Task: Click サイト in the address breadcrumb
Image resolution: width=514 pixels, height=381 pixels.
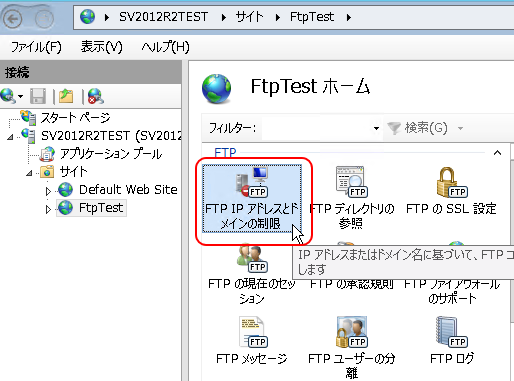Action: [x=249, y=17]
